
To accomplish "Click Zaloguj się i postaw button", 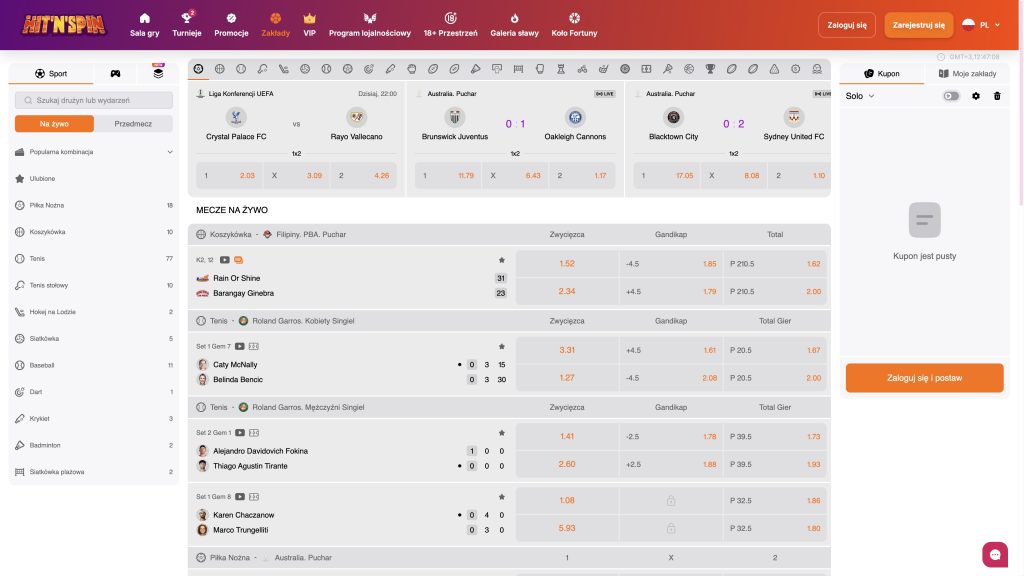I will pos(924,378).
